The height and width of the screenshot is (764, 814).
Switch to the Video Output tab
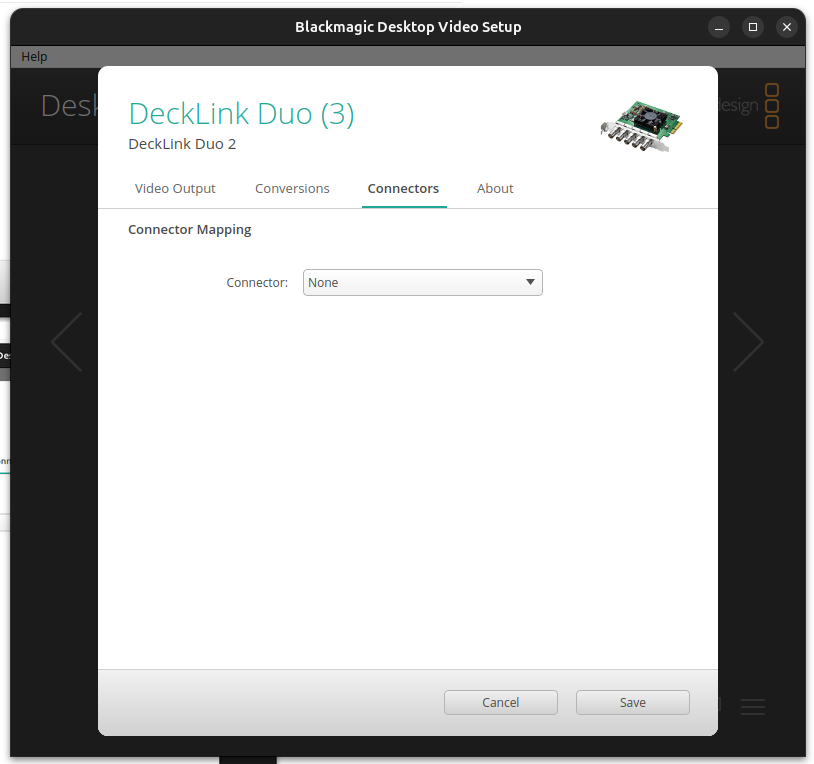click(x=175, y=188)
